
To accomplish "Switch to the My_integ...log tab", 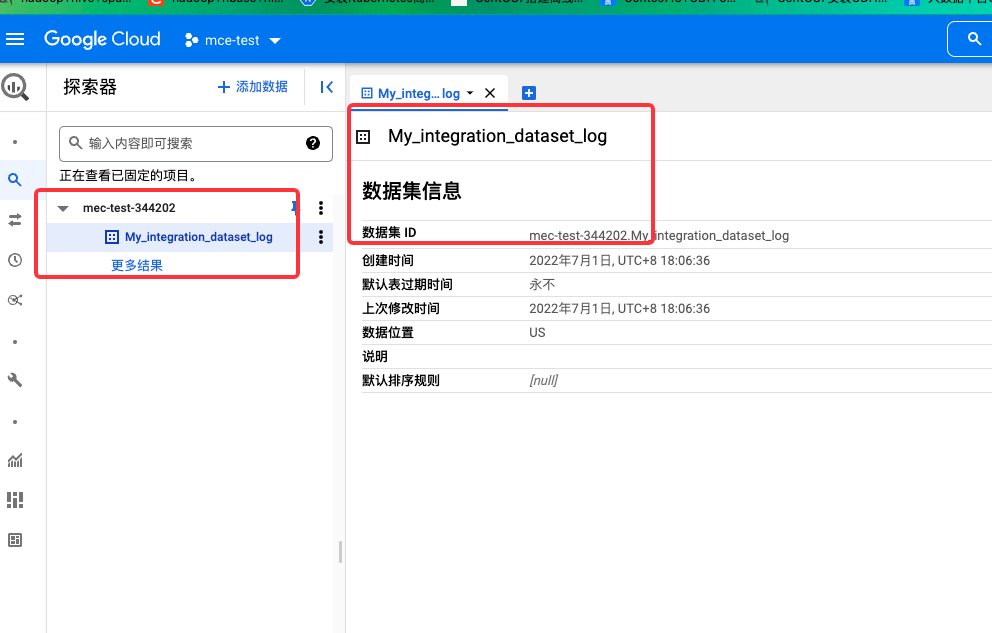I will point(419,94).
